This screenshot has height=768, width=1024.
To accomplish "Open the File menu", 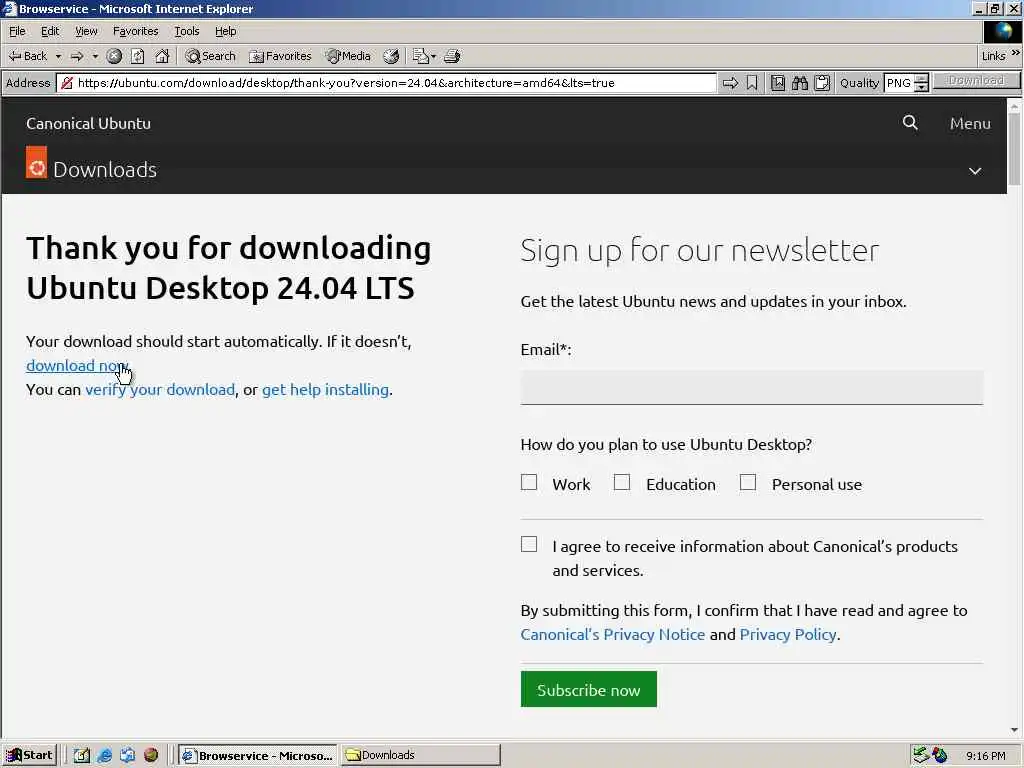I will point(17,31).
